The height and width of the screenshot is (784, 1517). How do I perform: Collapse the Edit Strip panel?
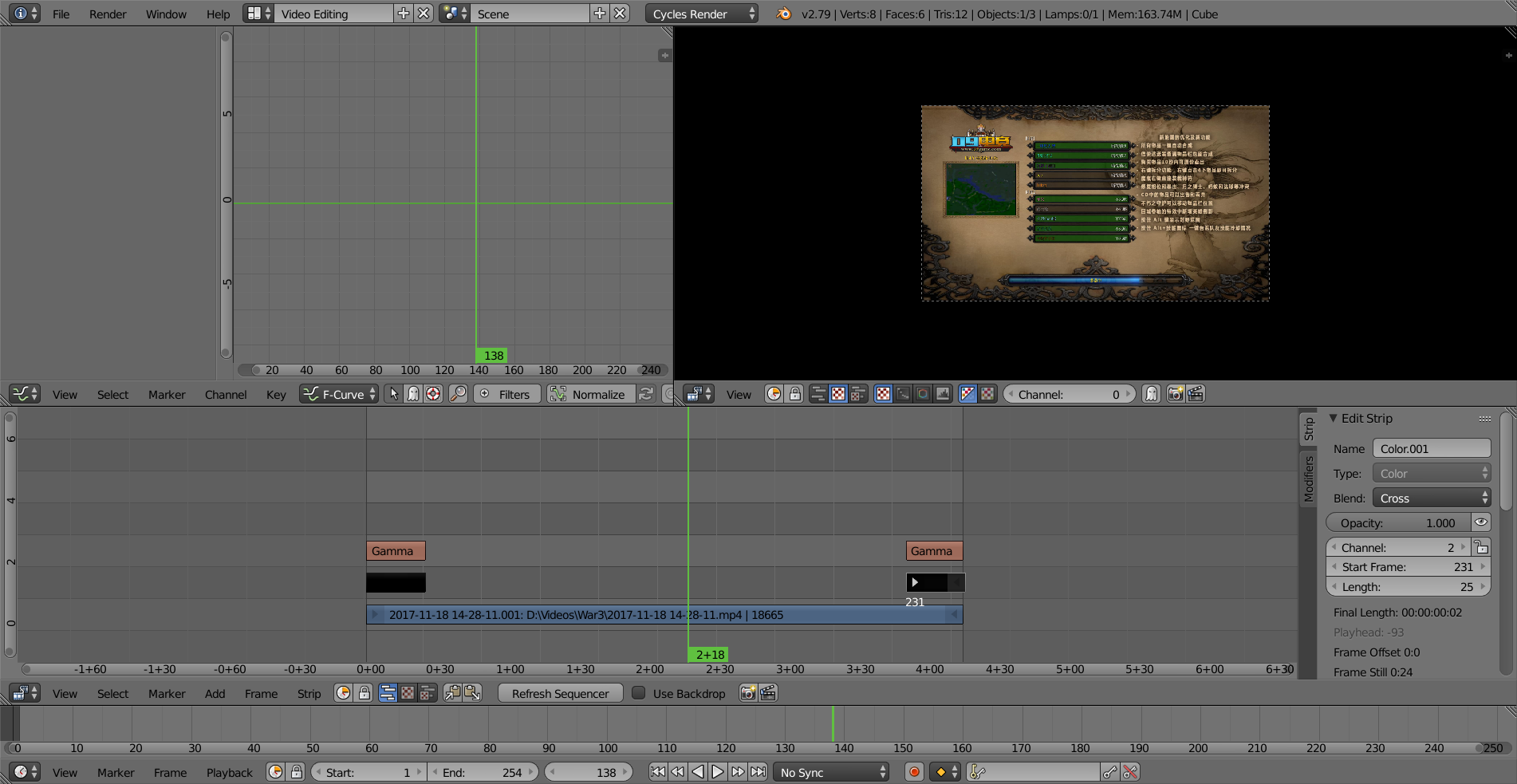1333,418
